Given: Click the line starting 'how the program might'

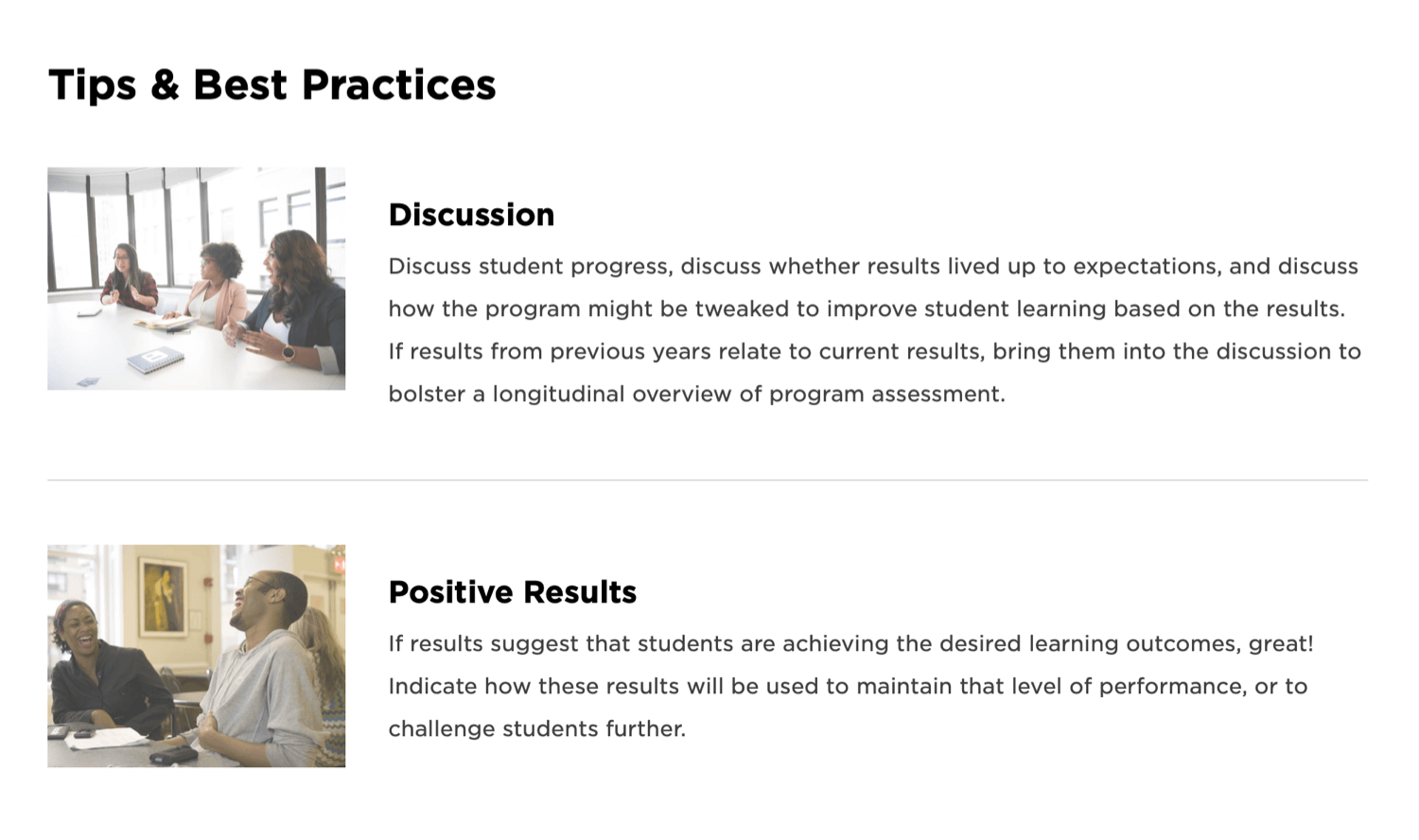Looking at the screenshot, I should point(866,309).
